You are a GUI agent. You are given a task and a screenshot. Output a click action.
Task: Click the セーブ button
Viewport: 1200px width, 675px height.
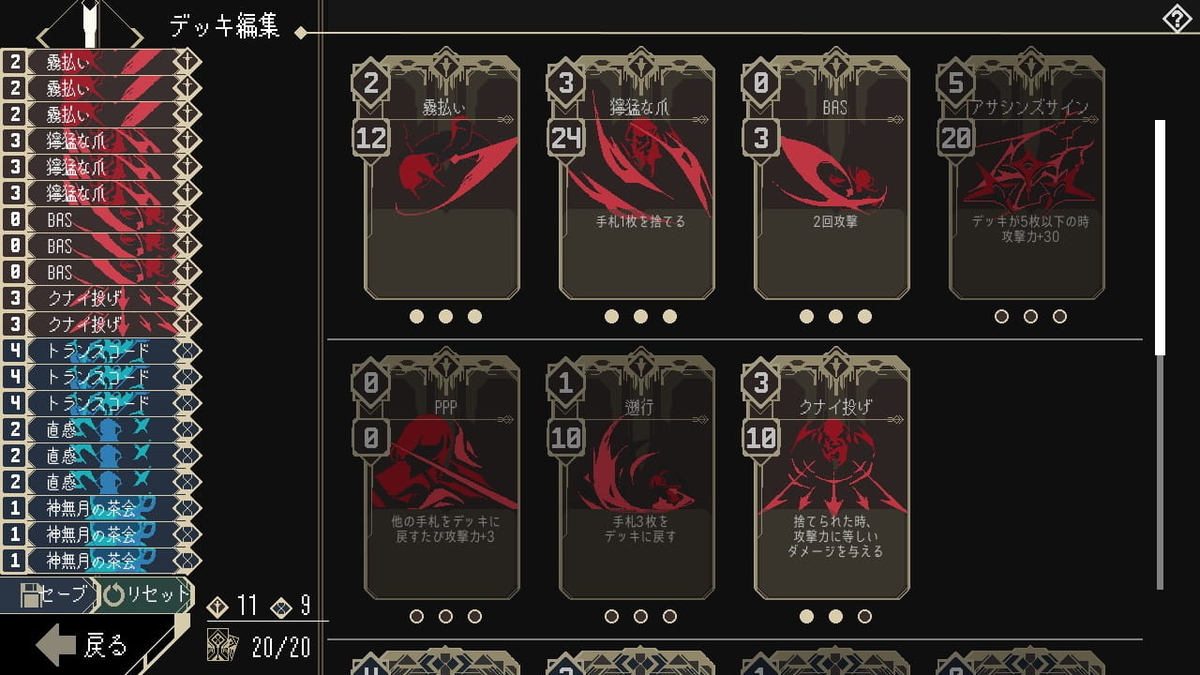(x=48, y=594)
